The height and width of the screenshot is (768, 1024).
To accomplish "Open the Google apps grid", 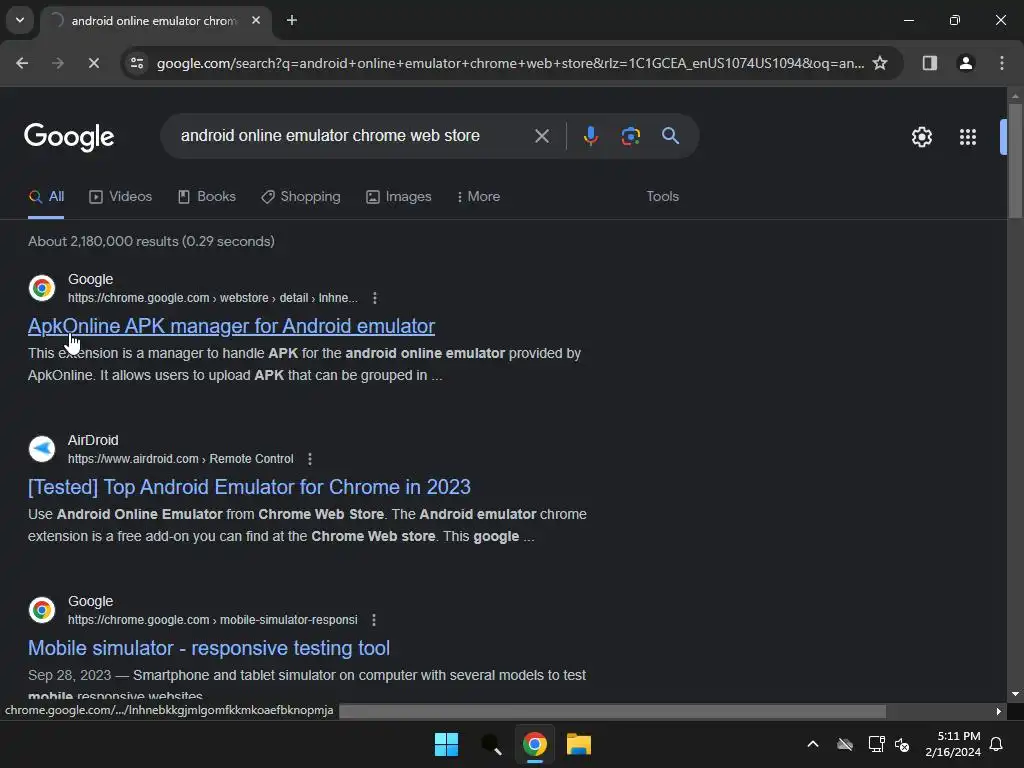I will pyautogui.click(x=967, y=137).
